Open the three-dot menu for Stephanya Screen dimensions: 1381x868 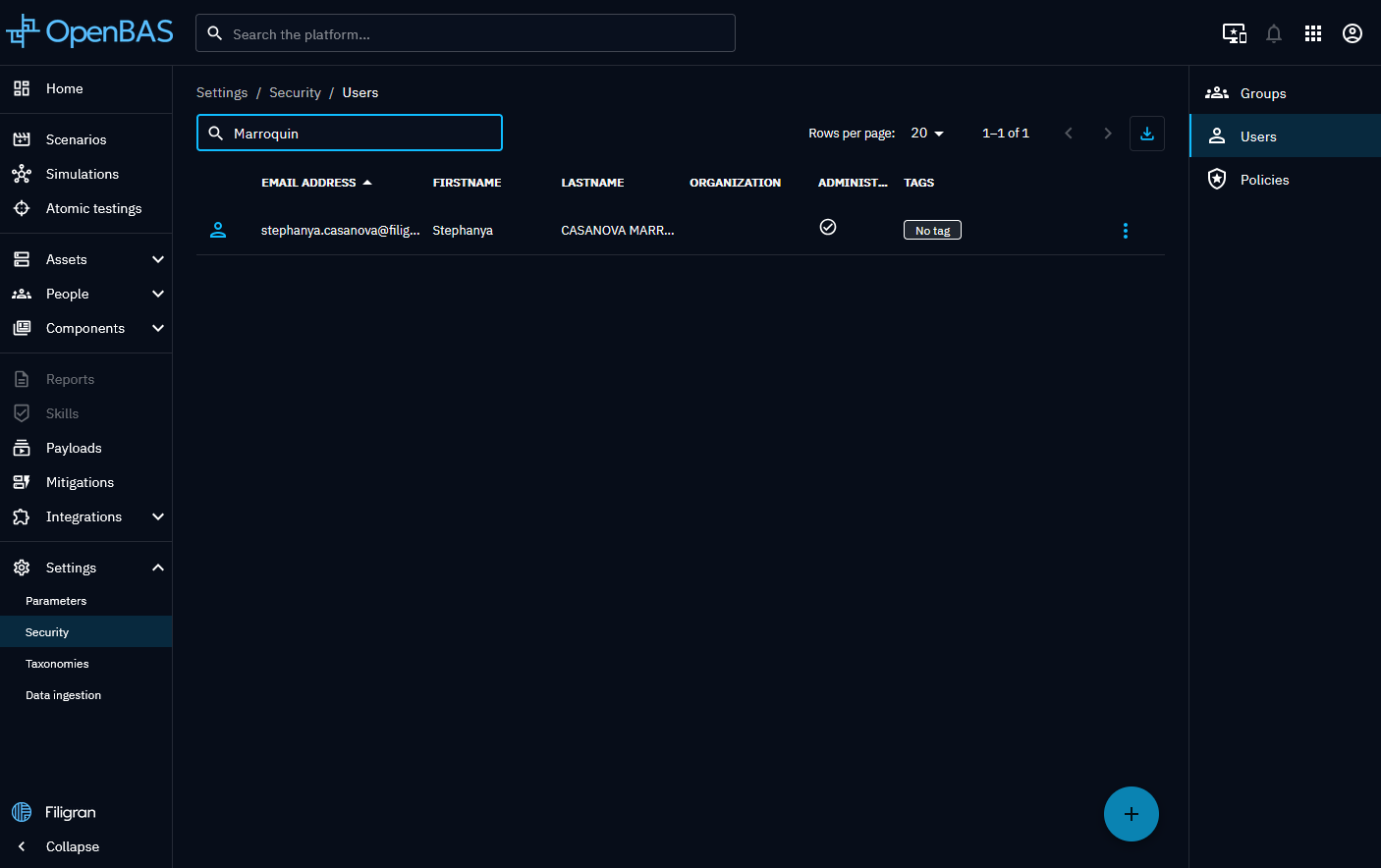[1125, 231]
